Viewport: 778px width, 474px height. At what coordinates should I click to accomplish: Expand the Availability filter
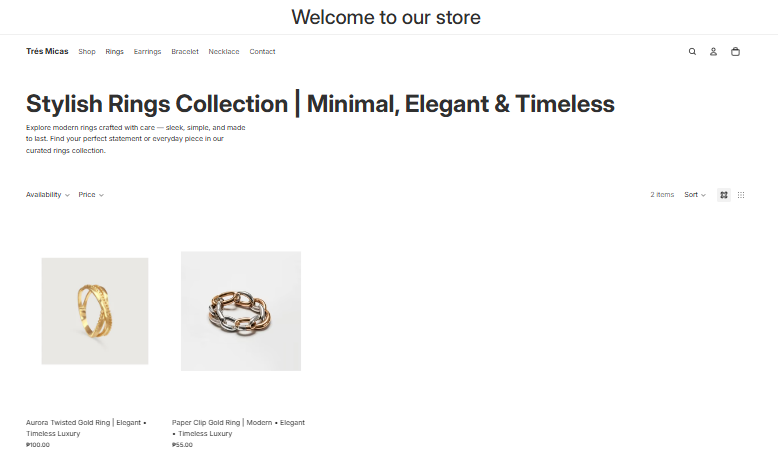[x=47, y=195]
